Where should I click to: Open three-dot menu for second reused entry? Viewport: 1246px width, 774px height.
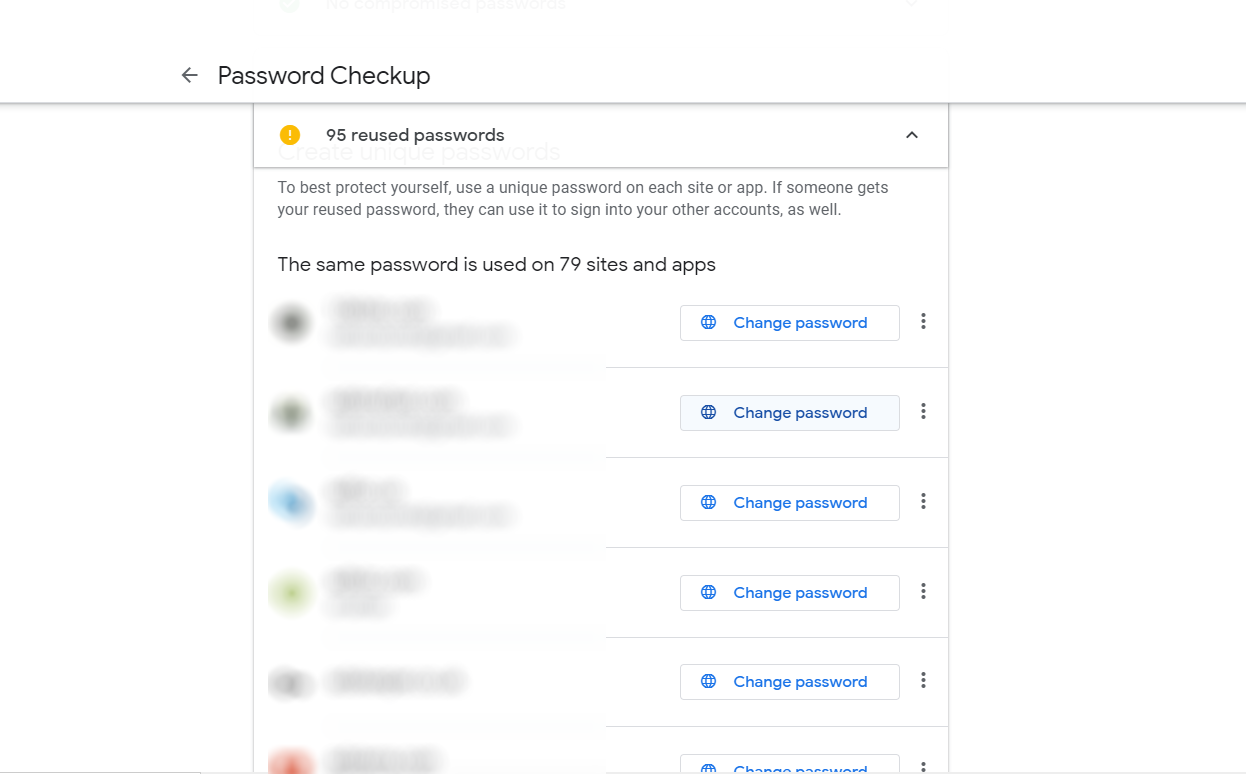[x=923, y=412]
